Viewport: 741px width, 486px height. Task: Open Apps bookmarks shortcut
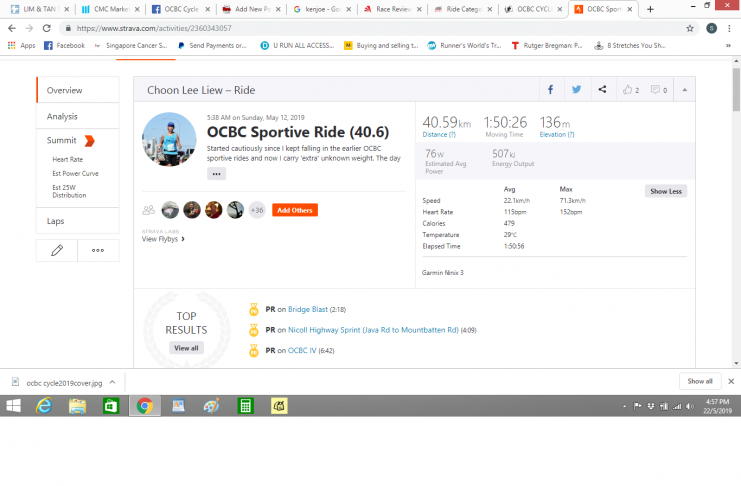point(22,45)
